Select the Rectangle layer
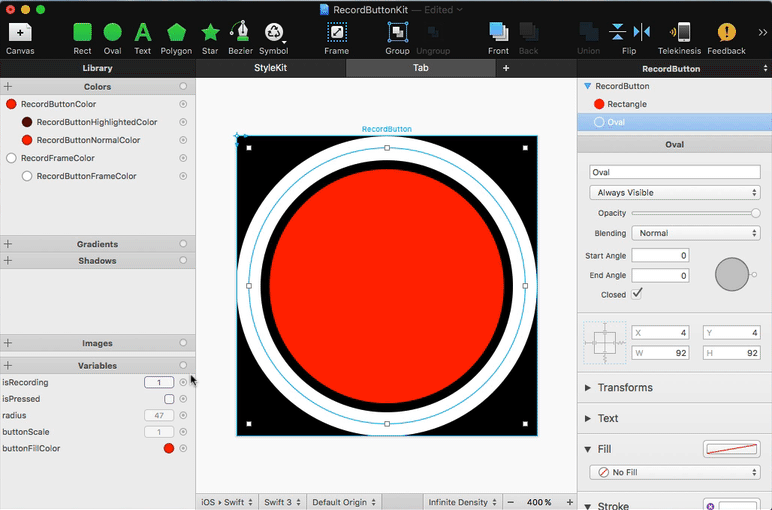 click(x=675, y=104)
